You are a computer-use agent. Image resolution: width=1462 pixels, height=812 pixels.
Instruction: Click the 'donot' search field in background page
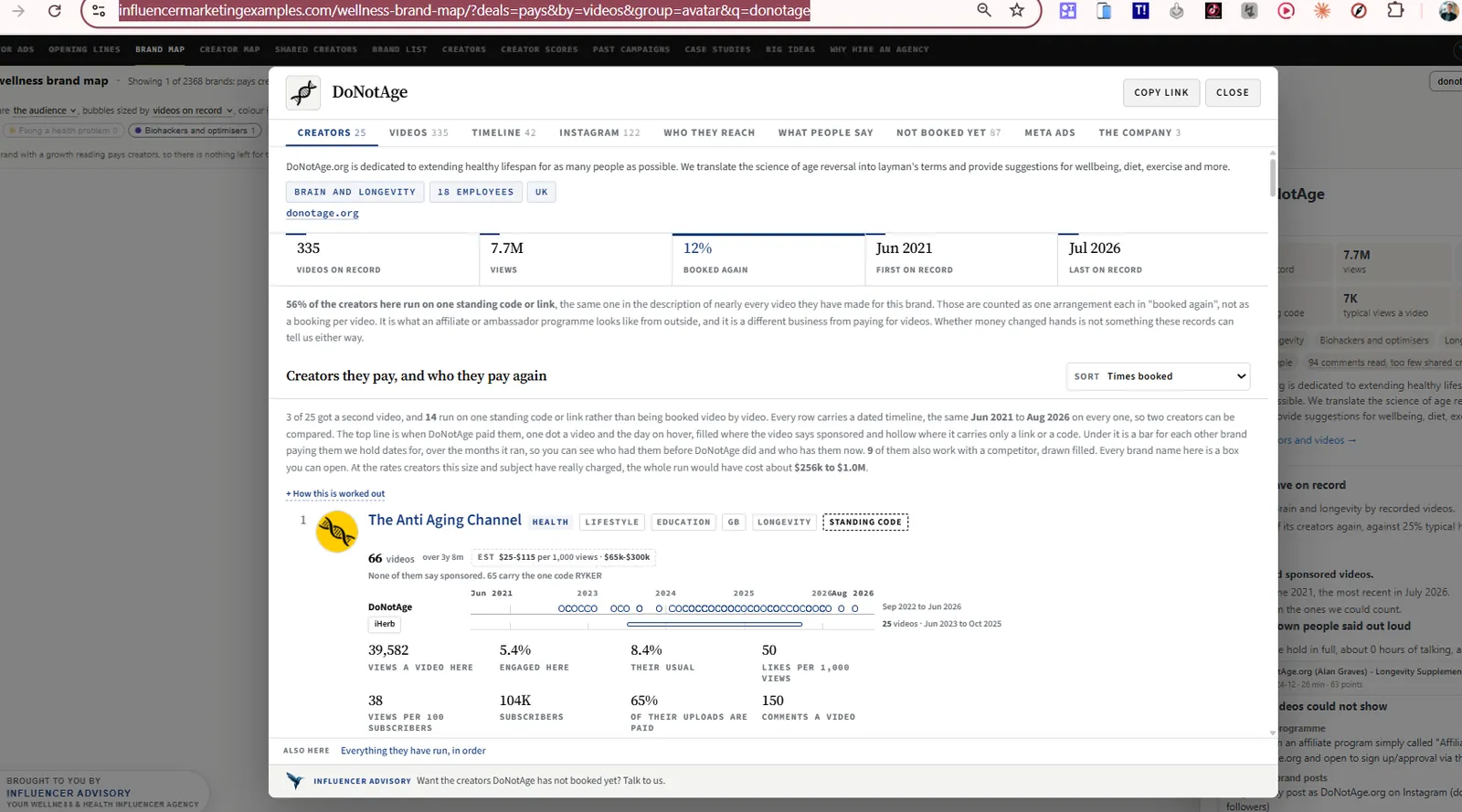(1446, 81)
